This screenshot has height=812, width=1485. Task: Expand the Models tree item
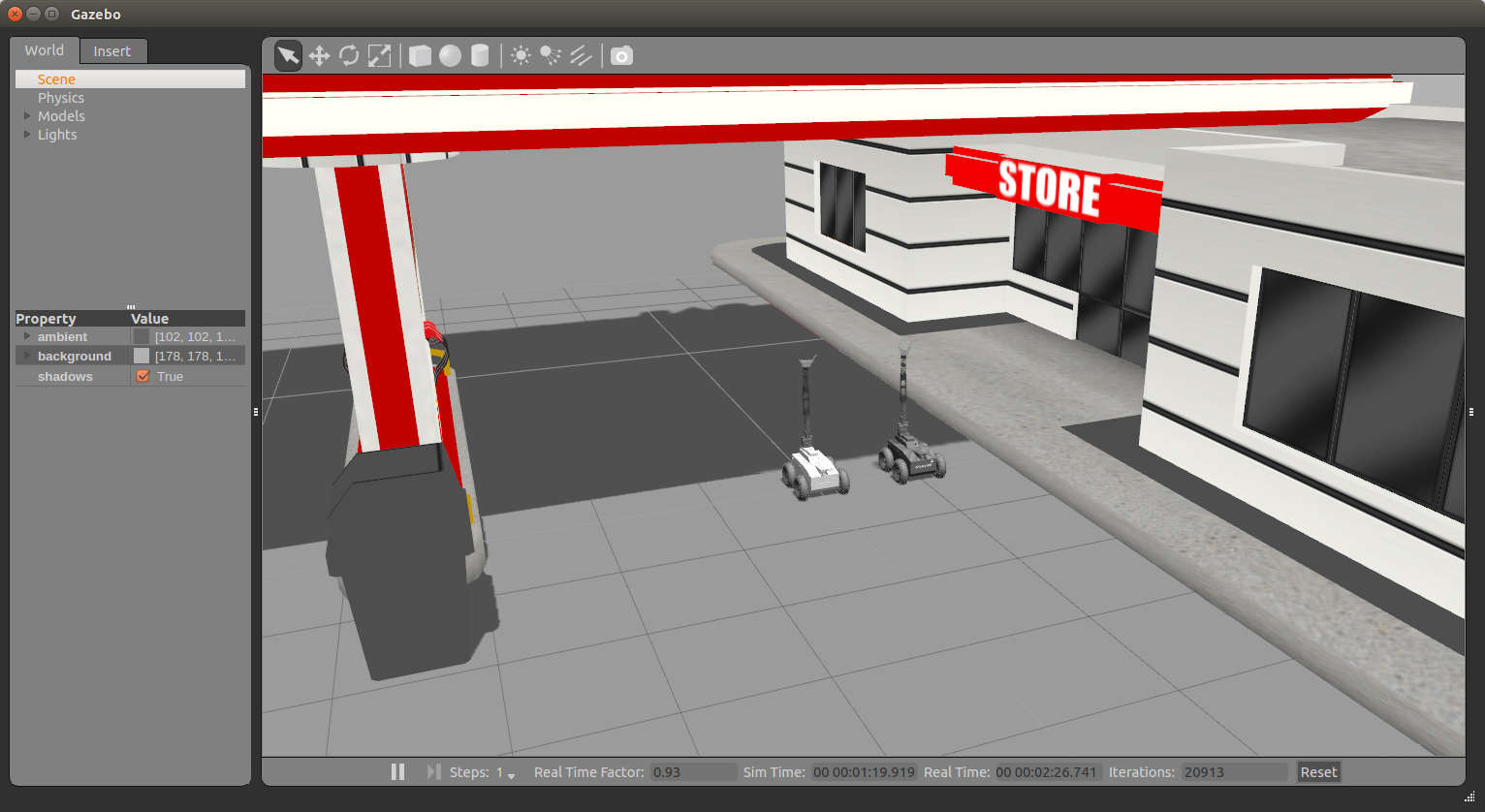click(27, 116)
